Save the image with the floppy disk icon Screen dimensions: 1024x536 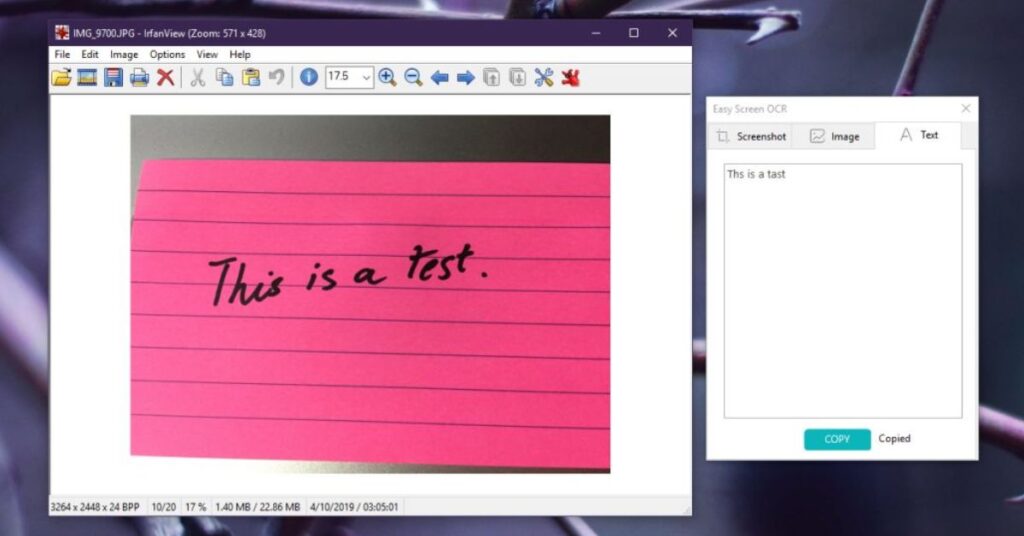pos(113,77)
